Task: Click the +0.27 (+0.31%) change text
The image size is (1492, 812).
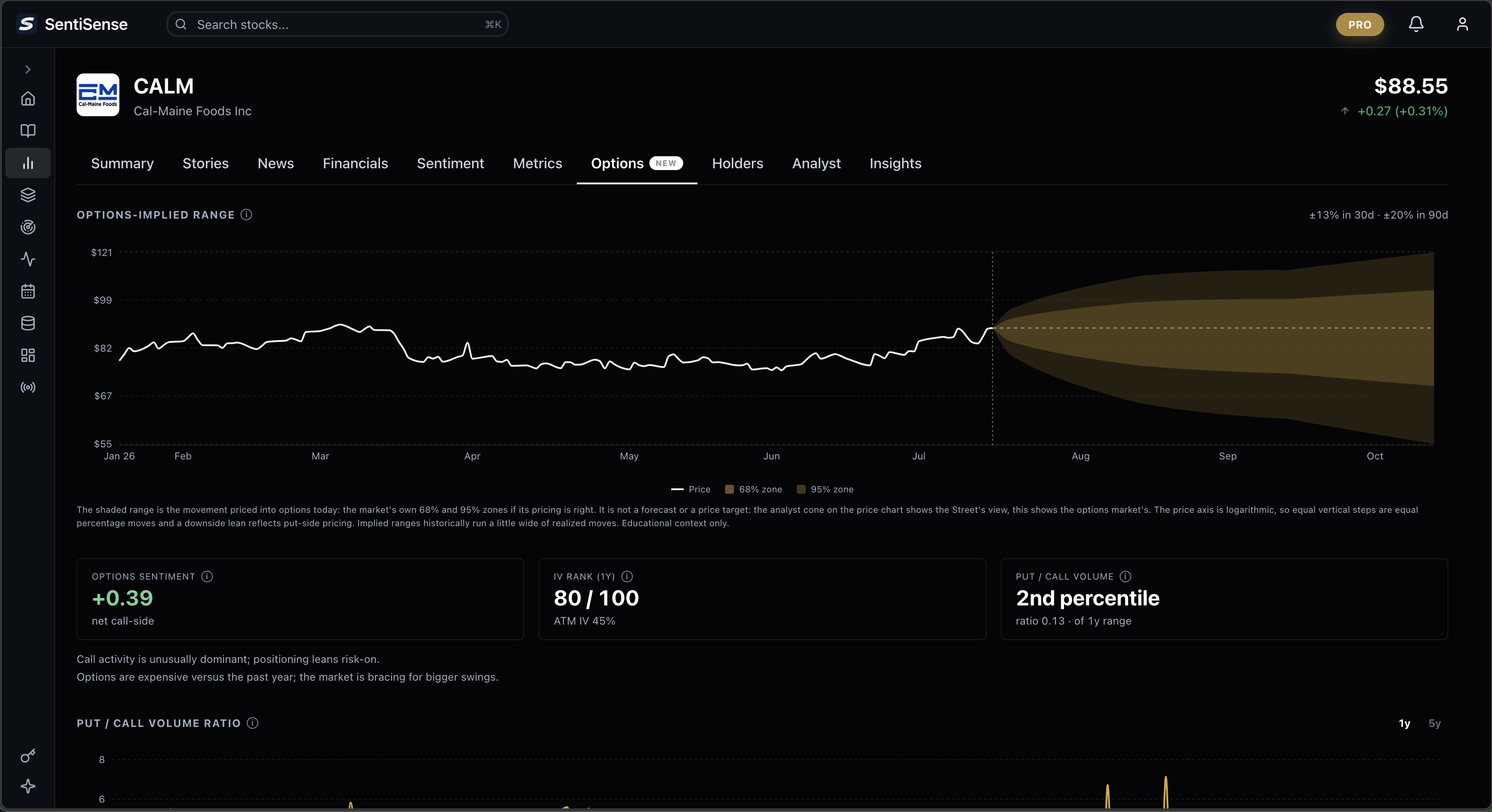Action: (x=1402, y=111)
